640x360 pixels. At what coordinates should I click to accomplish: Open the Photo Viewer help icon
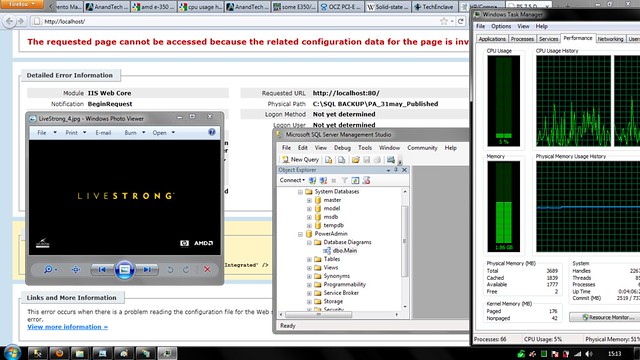211,132
